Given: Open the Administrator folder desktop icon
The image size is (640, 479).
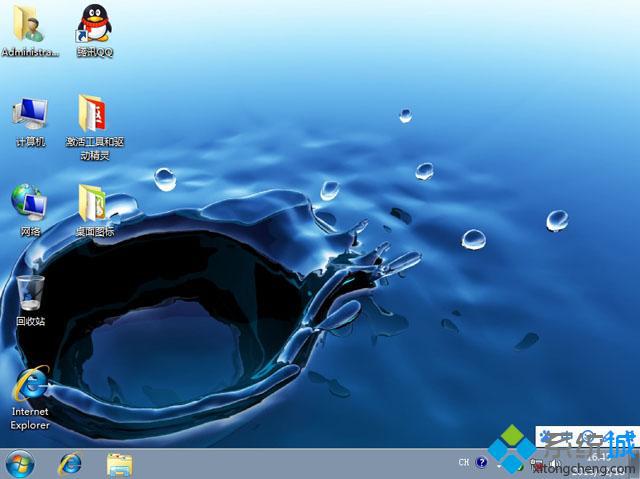Looking at the screenshot, I should [x=29, y=30].
